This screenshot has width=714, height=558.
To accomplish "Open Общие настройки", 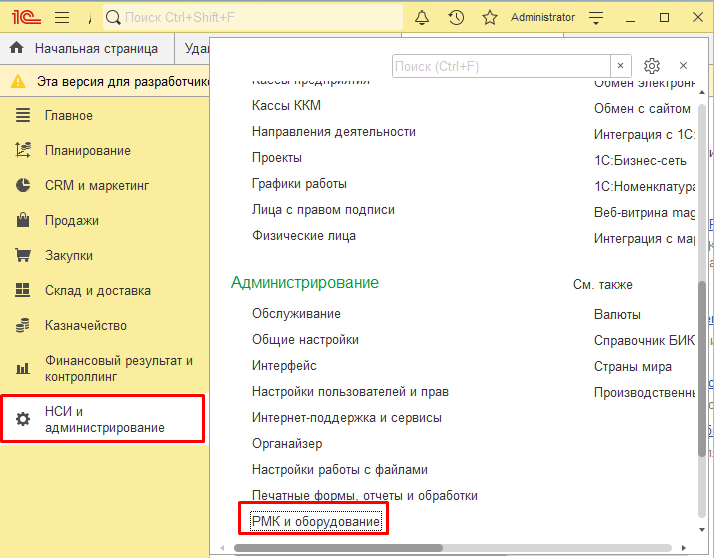I will tap(306, 339).
